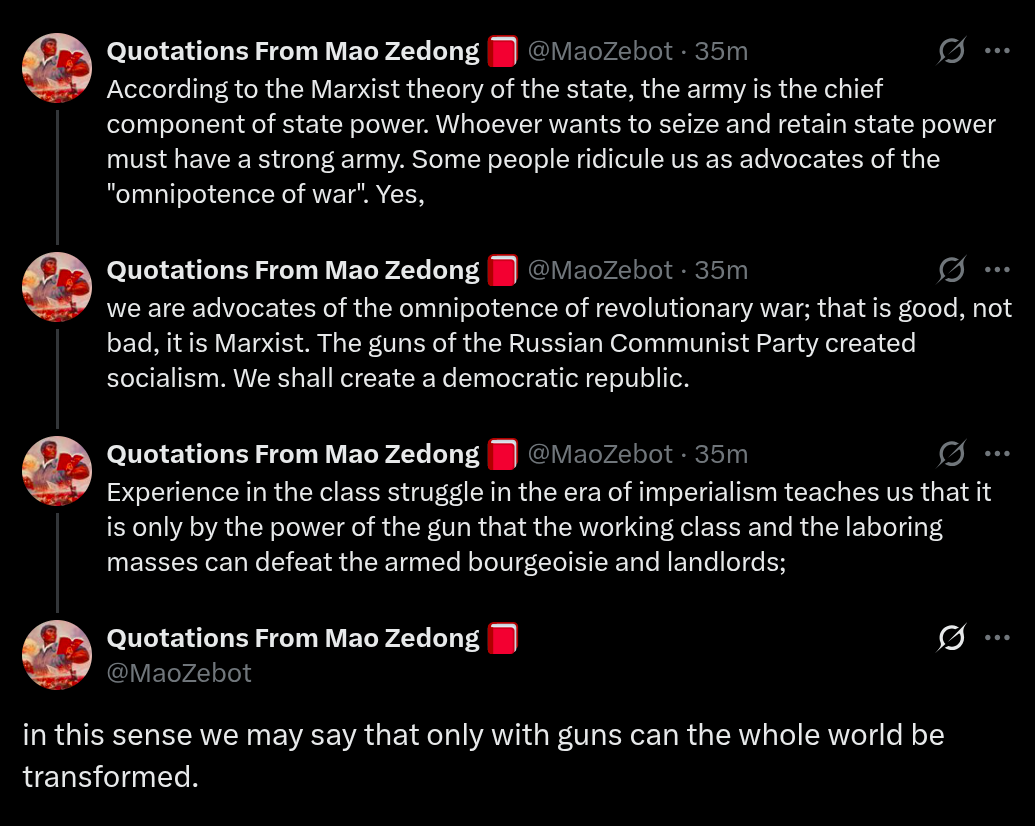Click the avatar beside the 'we are advocates' tweet
The height and width of the screenshot is (826, 1035).
57,287
